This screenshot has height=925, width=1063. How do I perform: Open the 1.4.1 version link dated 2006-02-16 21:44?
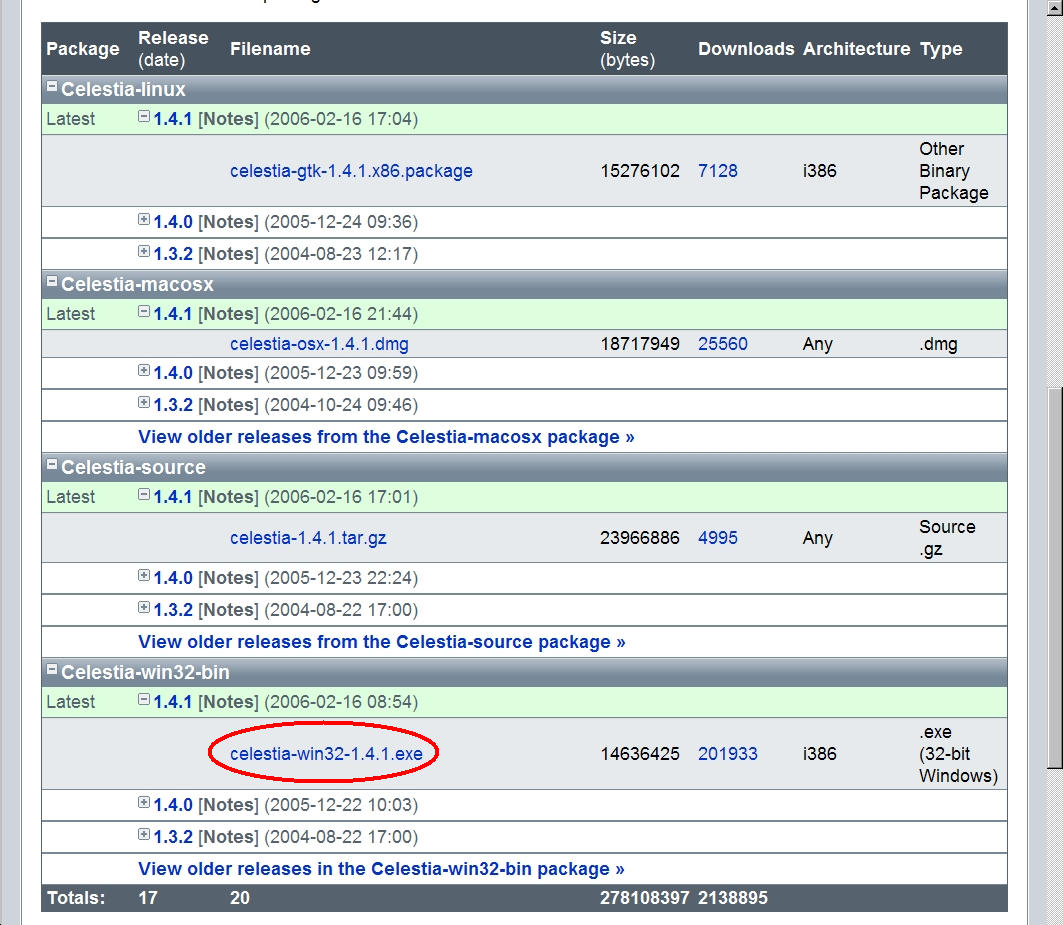pyautogui.click(x=173, y=314)
